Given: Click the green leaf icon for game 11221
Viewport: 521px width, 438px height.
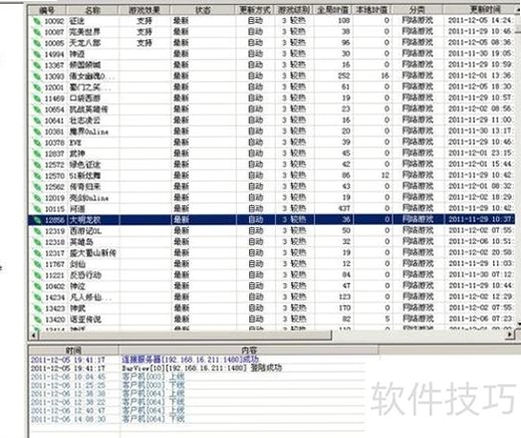Looking at the screenshot, I should click(x=36, y=275).
